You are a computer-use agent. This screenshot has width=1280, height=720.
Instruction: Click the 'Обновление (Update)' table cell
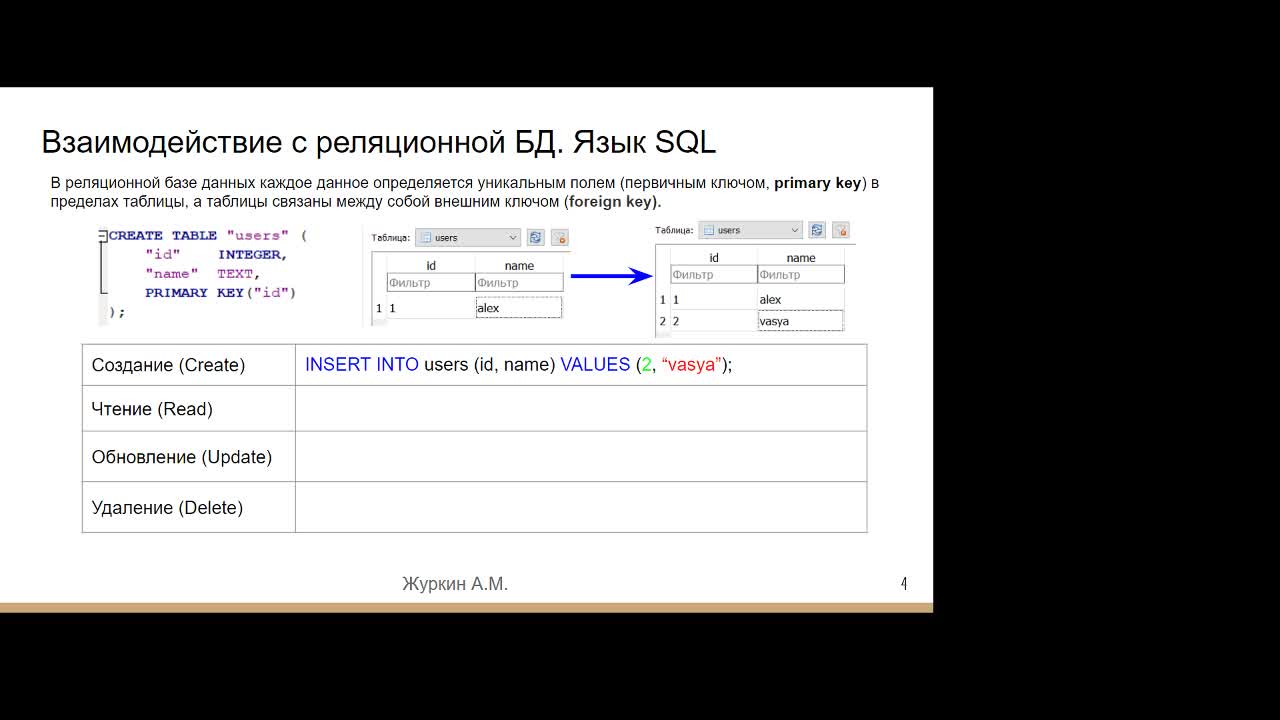coord(189,457)
